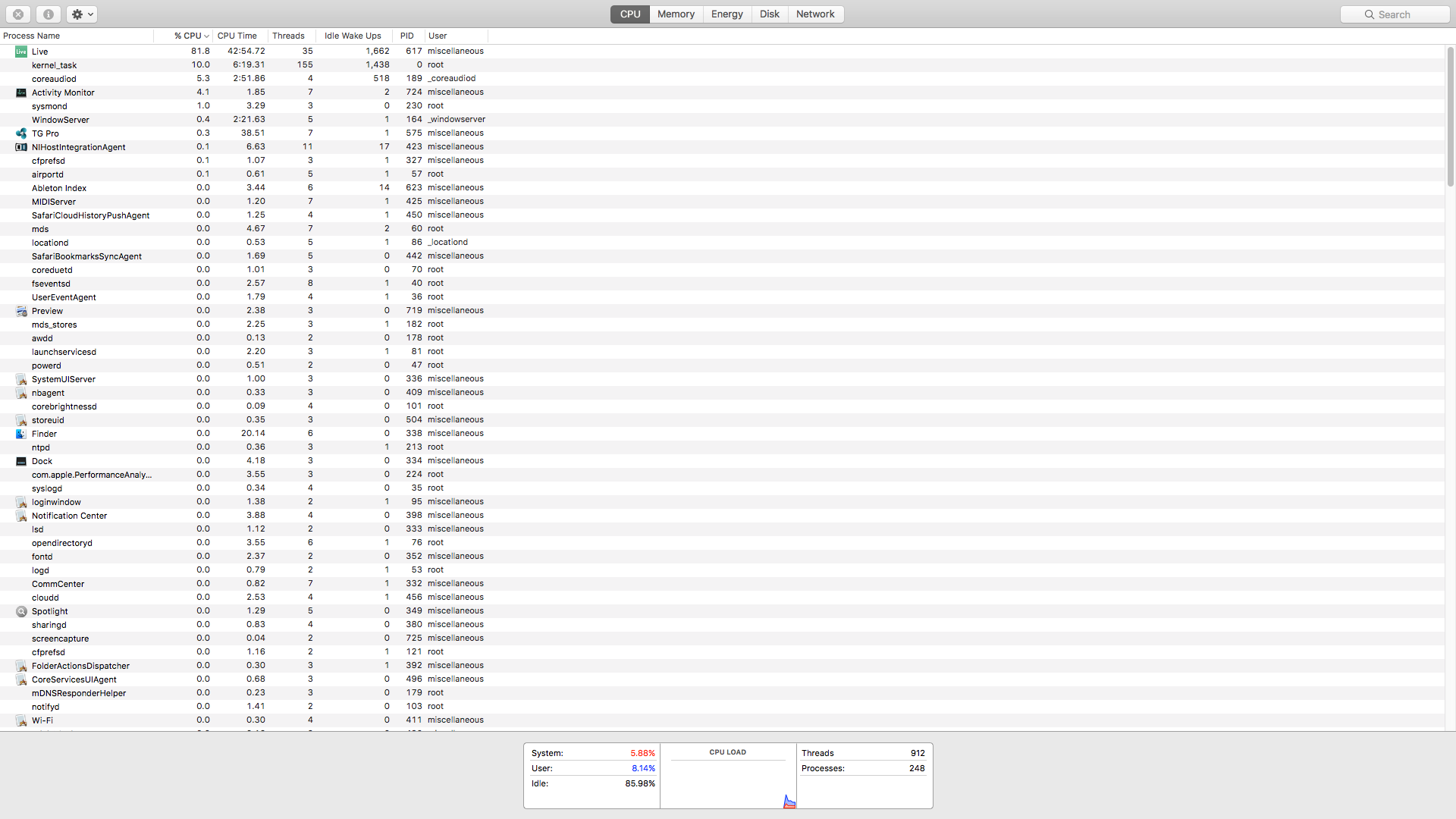The image size is (1456, 819).
Task: Click the Live app icon in process list
Action: (x=21, y=52)
